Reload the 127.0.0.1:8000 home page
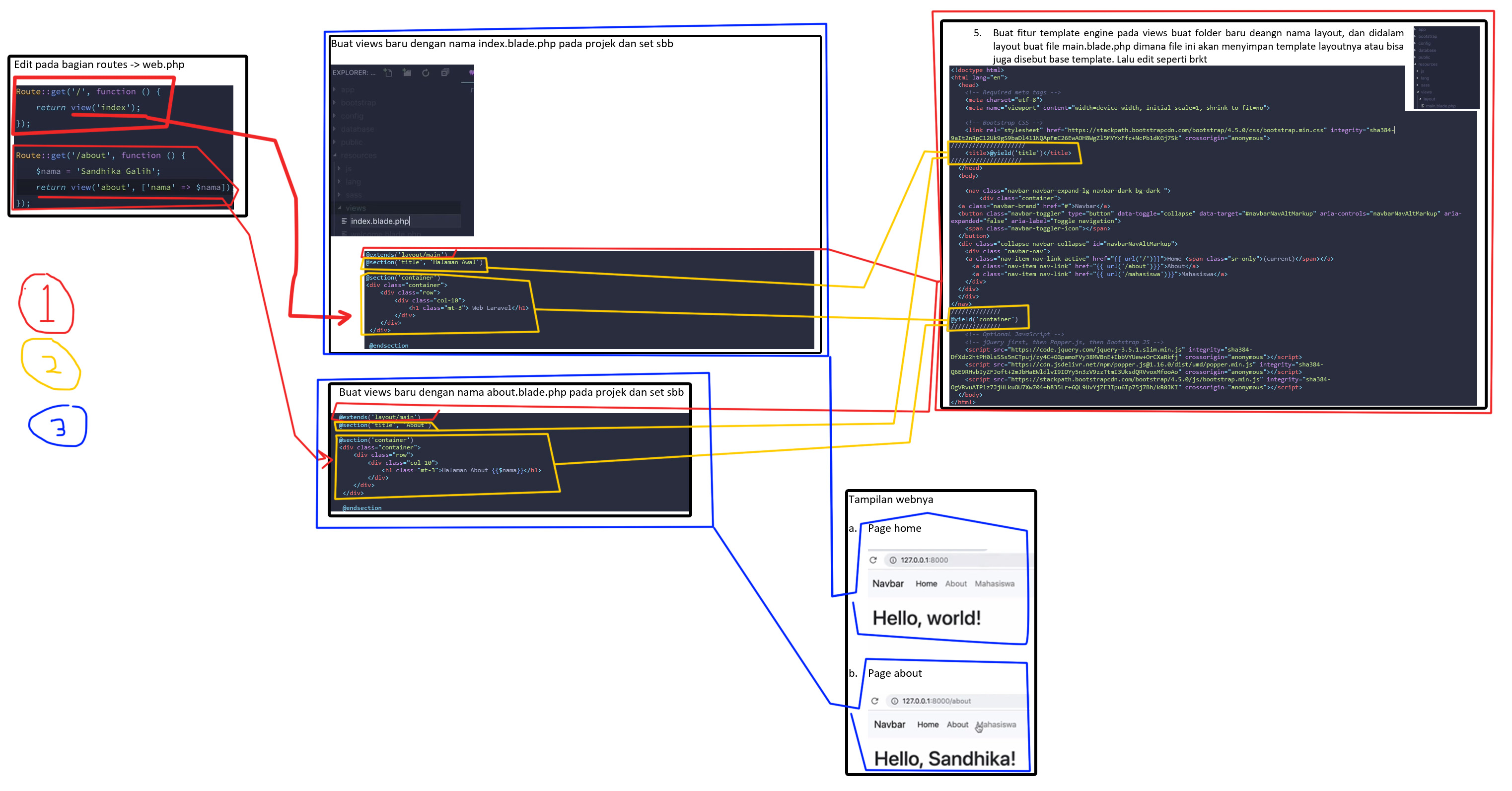This screenshot has height=791, width=1512. click(873, 560)
